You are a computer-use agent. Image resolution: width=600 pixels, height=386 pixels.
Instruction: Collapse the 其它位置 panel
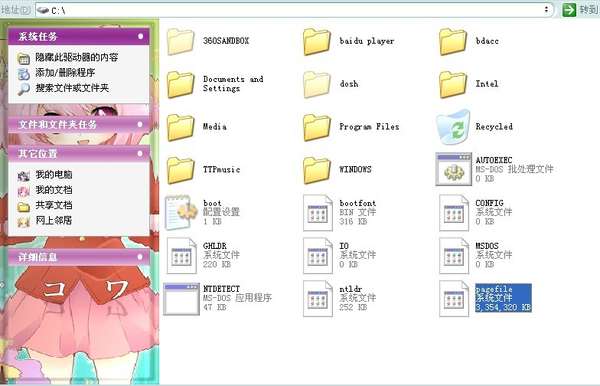tap(140, 153)
